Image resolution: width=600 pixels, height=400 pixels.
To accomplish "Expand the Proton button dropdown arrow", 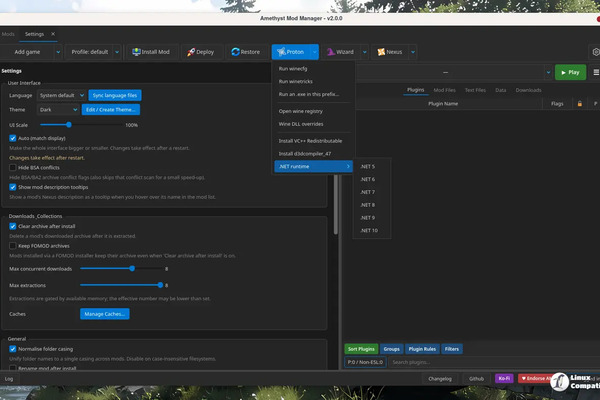I will click(315, 52).
